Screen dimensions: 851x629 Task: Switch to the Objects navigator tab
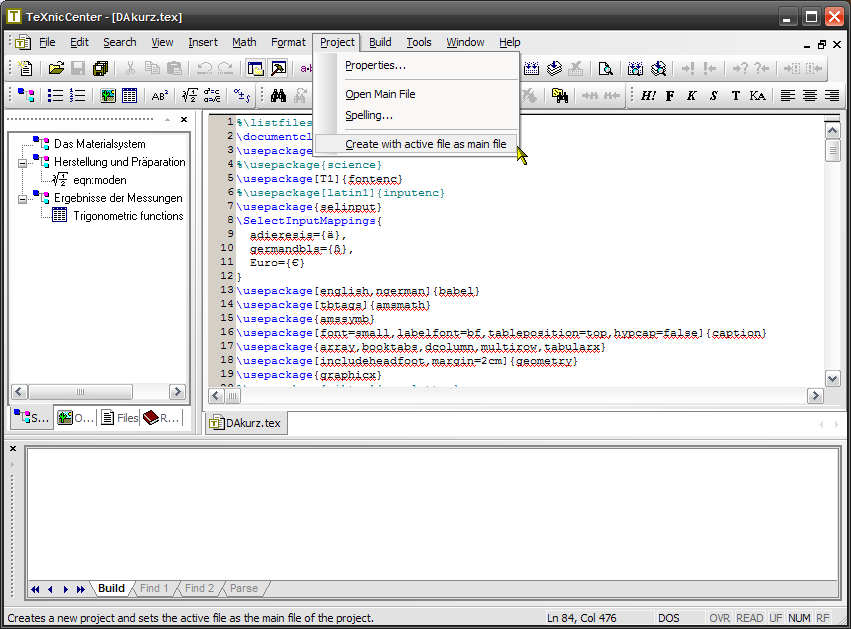(75, 417)
